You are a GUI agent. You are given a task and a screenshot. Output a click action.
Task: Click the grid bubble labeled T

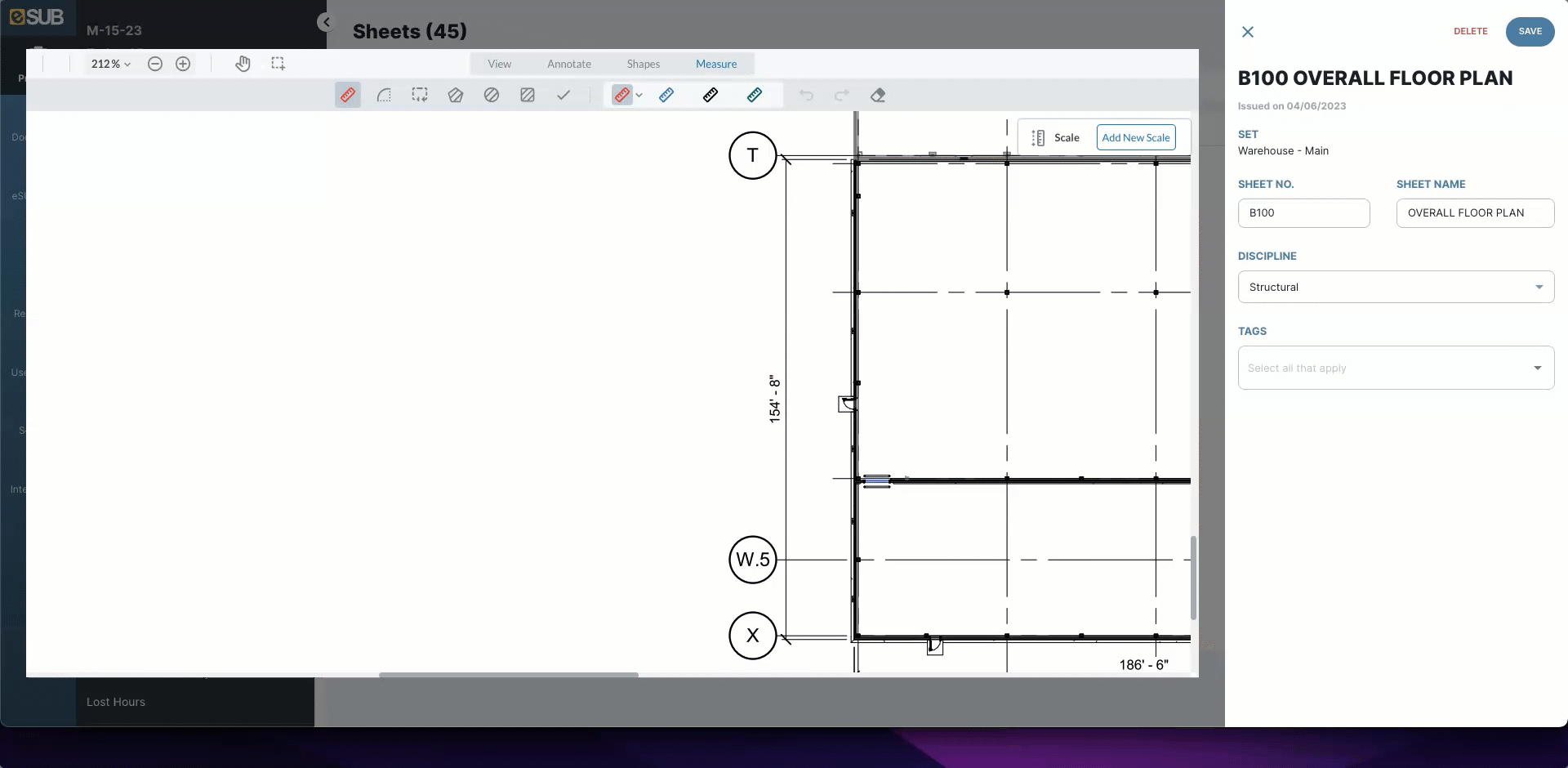(x=752, y=155)
